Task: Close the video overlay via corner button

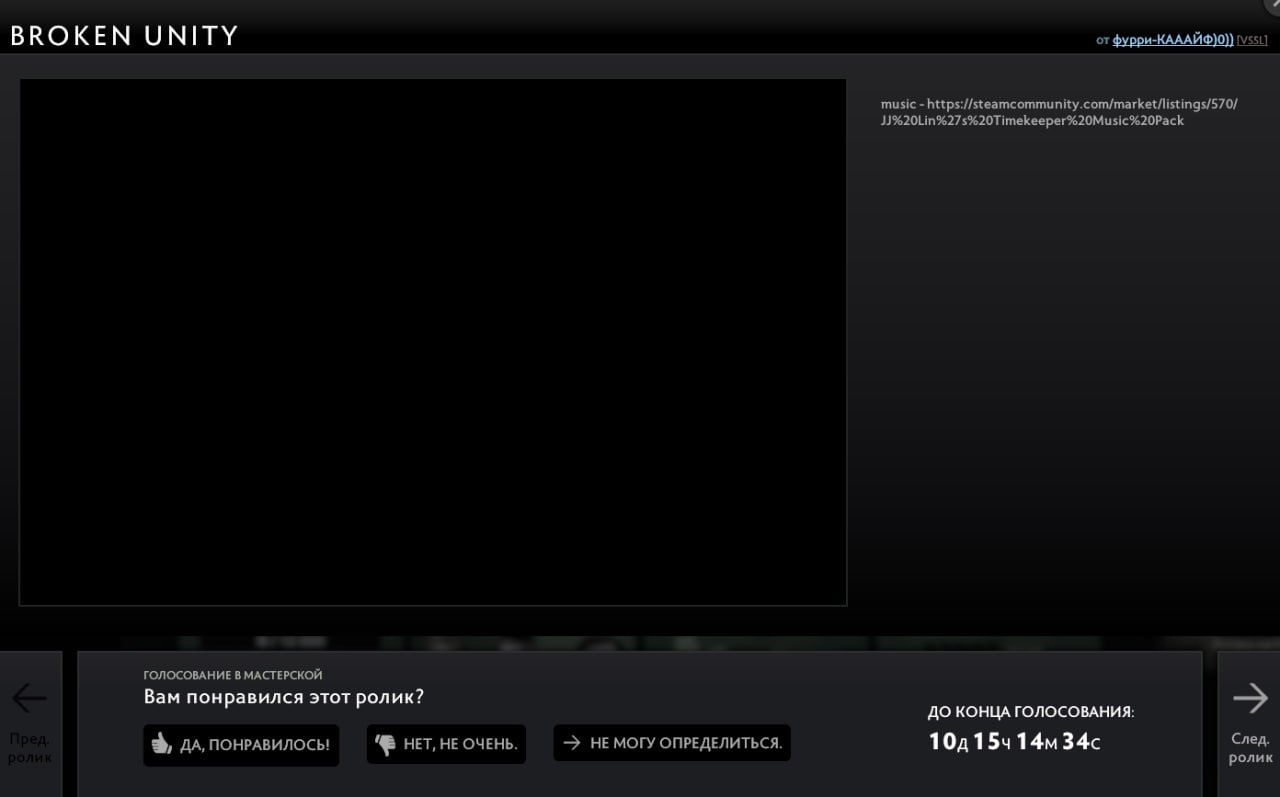Action: point(1273,4)
